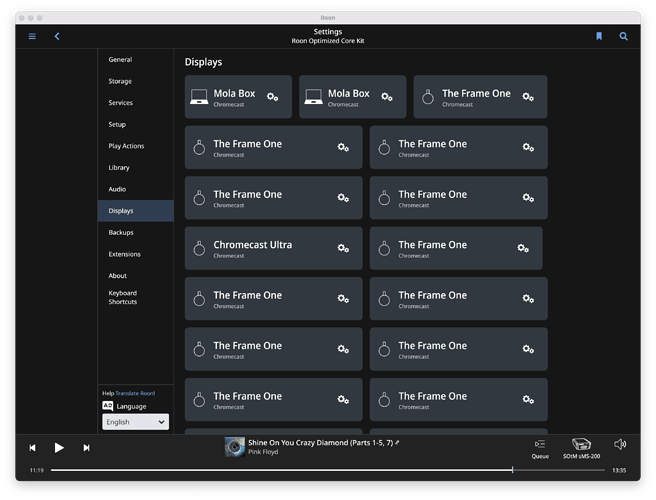The width and height of the screenshot is (656, 500).
Task: Open Services settings
Action: [x=136, y=103]
